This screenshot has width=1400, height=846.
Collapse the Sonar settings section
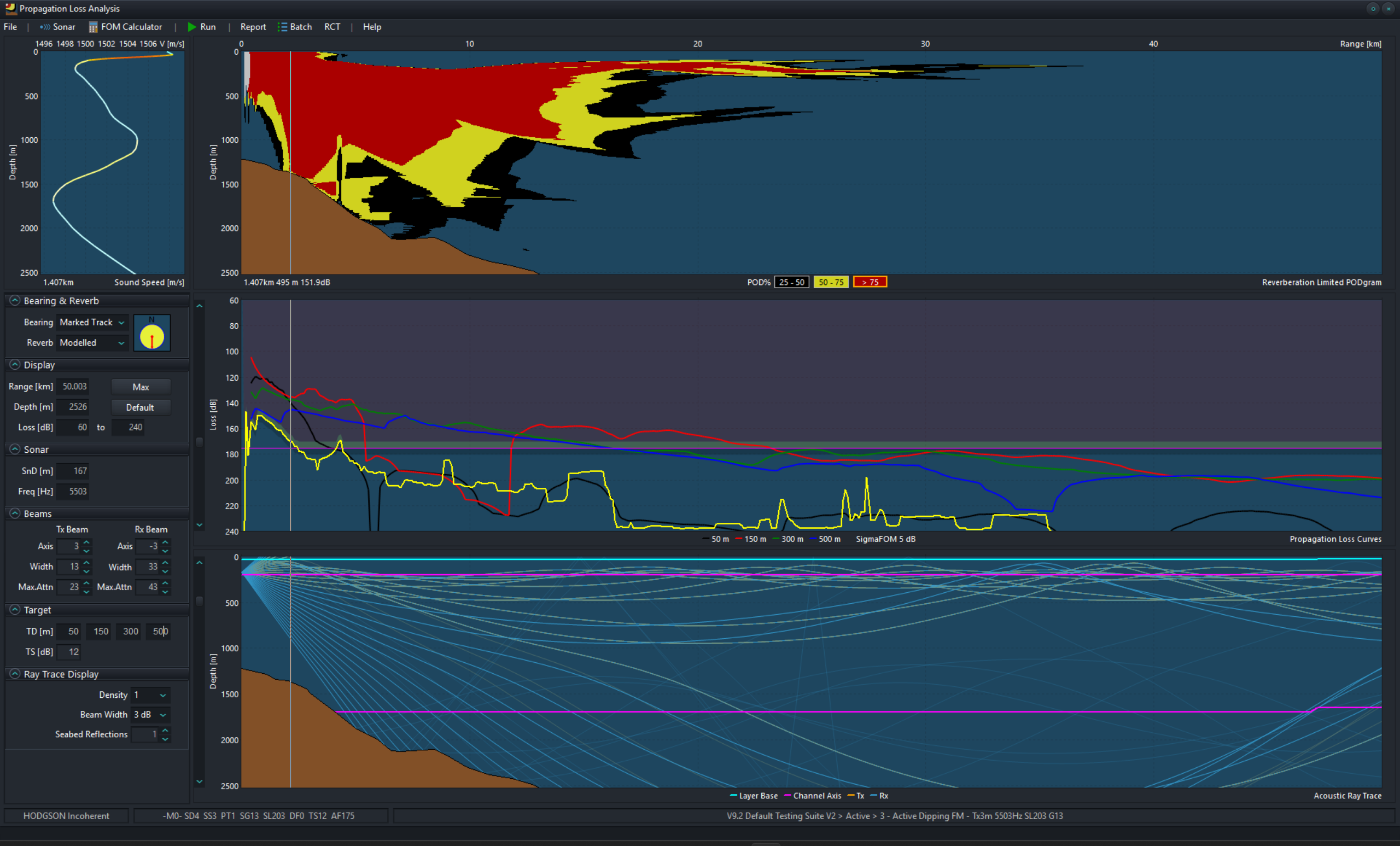(x=15, y=450)
